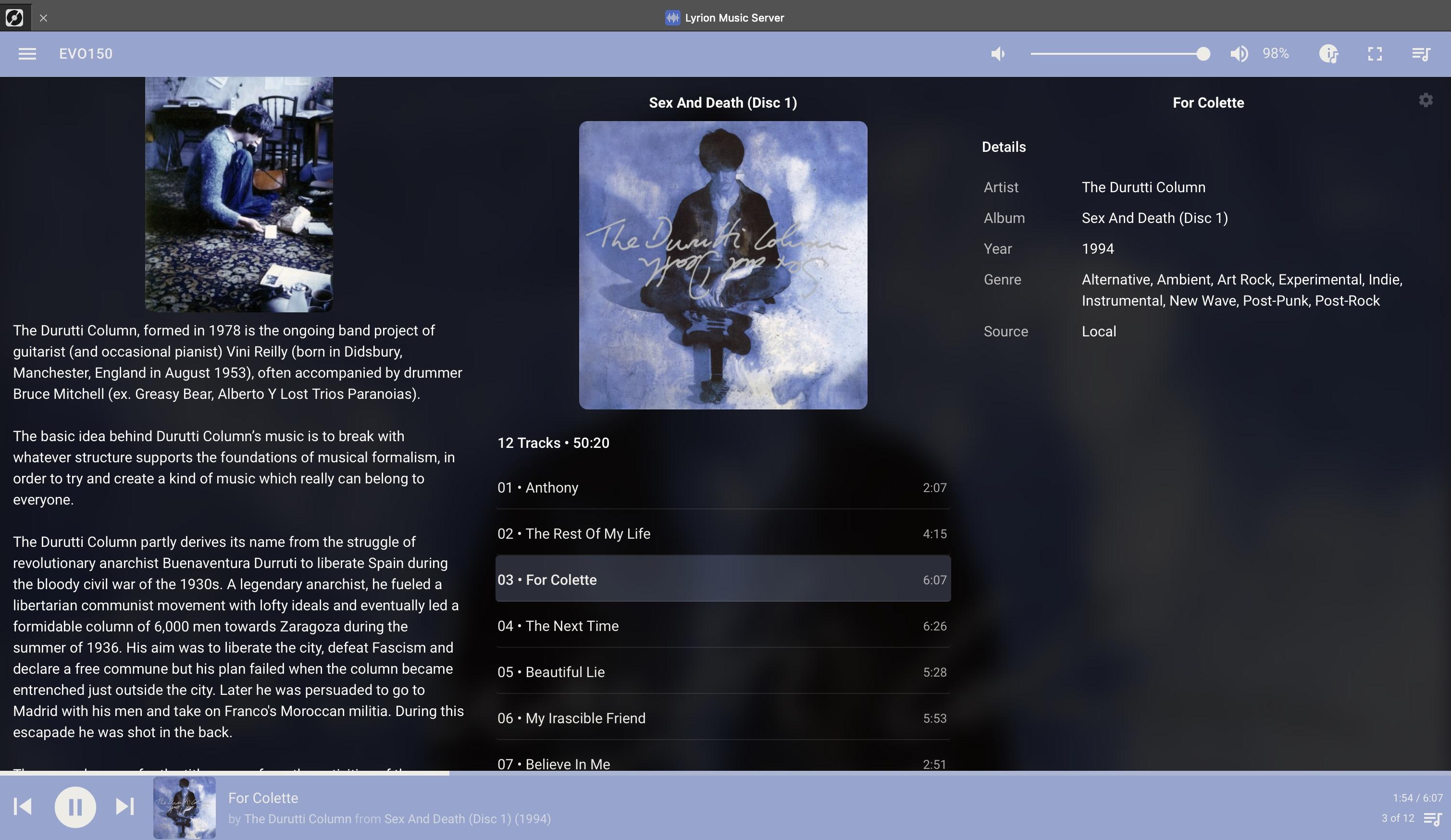Play track 04 The Next Time
Image resolution: width=1451 pixels, height=840 pixels.
(723, 626)
